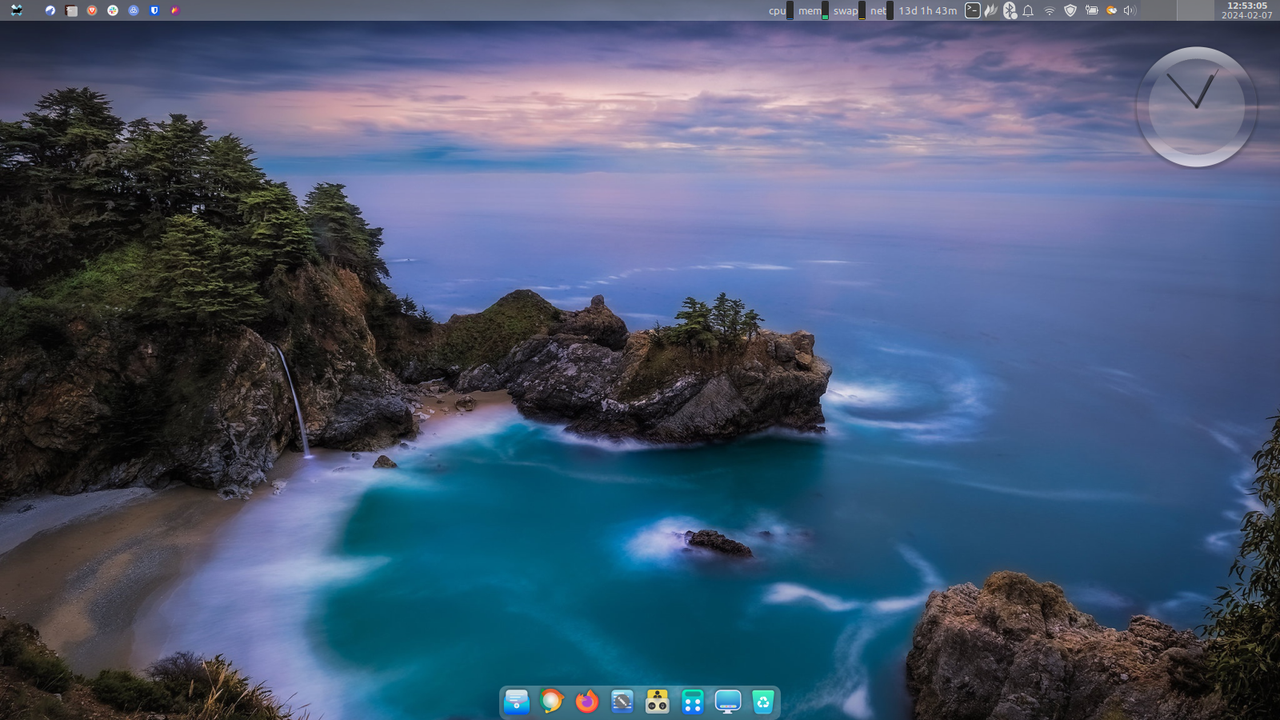Click the monitor desktop icon in the dock
Screen dimensions: 1280x720
(728, 702)
